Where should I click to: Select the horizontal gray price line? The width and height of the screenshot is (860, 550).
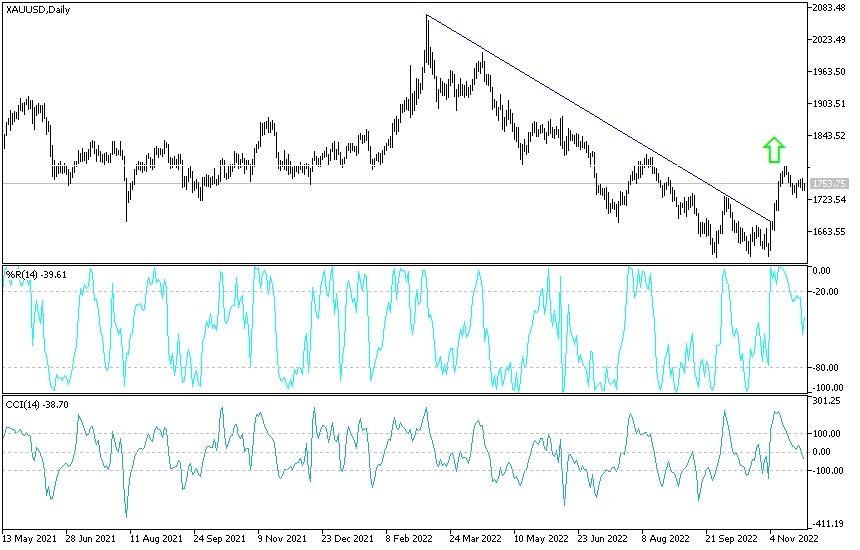[406, 184]
